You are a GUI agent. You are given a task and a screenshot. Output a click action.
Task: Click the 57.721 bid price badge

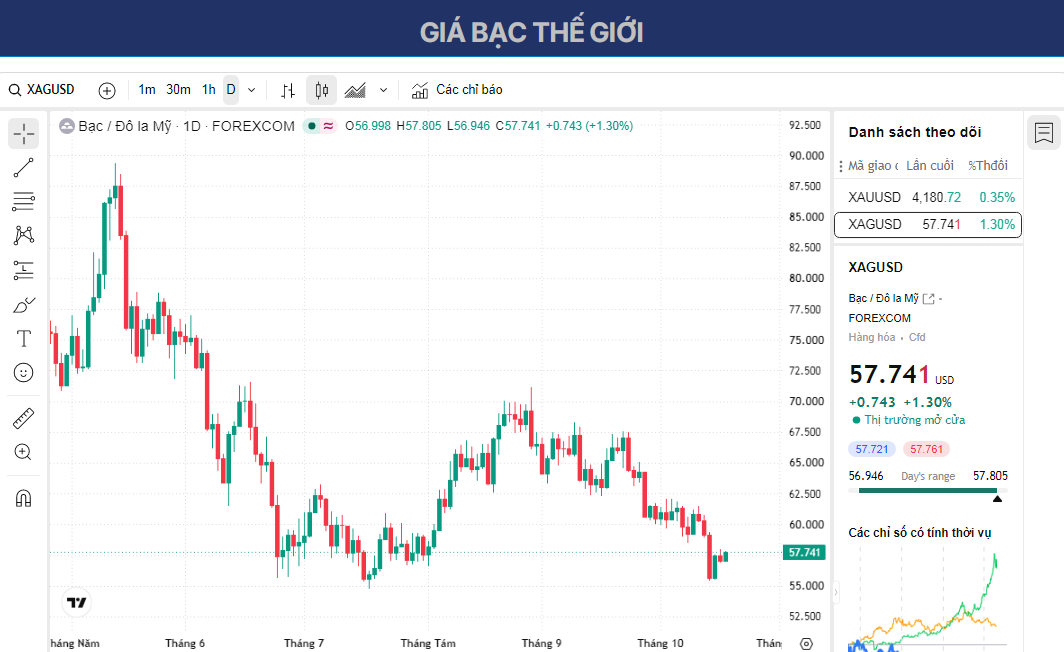pos(872,449)
